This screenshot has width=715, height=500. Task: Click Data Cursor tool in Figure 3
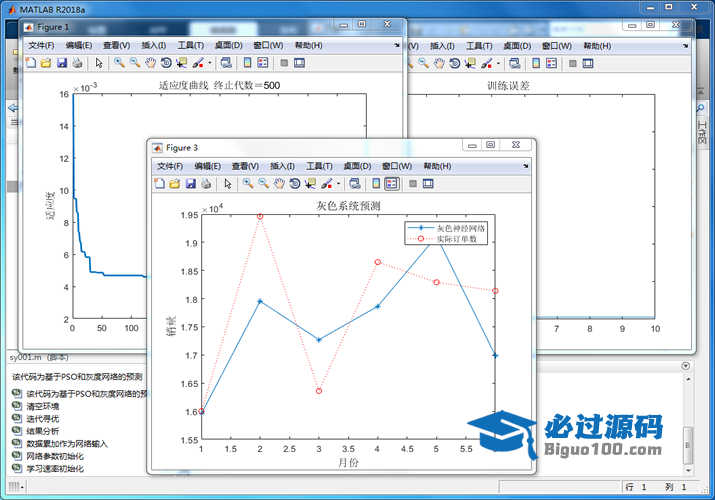point(311,184)
